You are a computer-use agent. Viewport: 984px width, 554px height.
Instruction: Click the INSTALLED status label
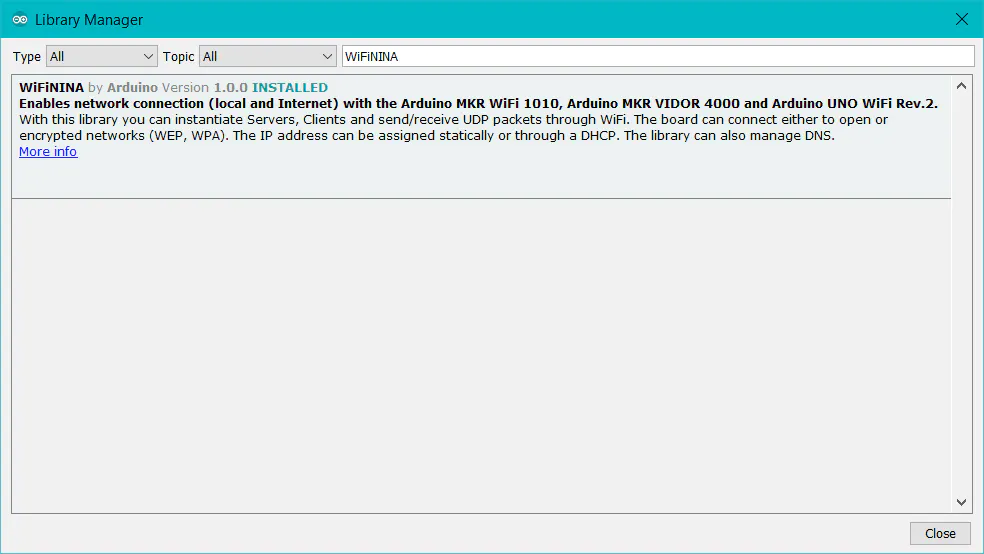[x=290, y=88]
